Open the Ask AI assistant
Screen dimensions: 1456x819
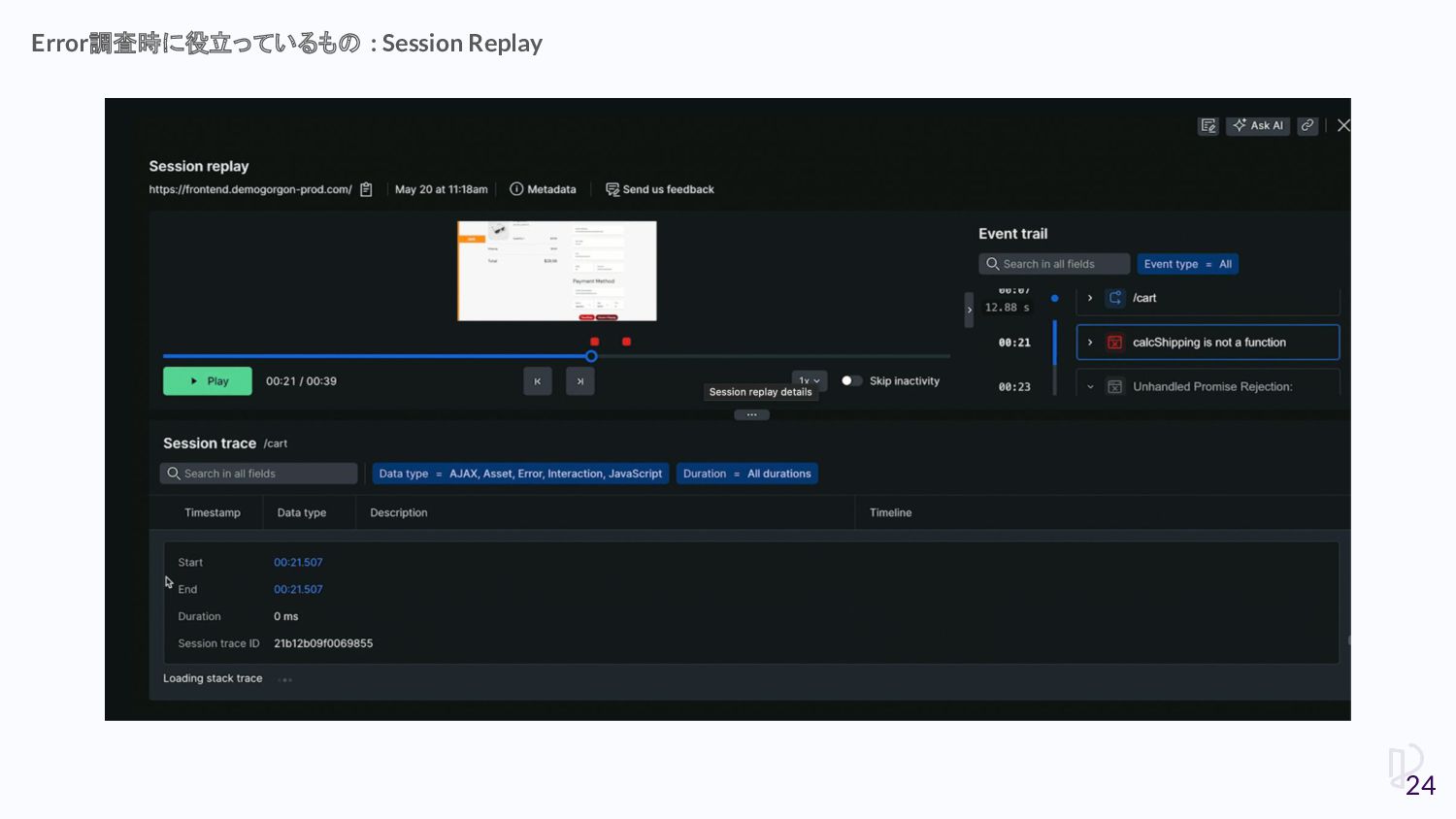[1258, 126]
